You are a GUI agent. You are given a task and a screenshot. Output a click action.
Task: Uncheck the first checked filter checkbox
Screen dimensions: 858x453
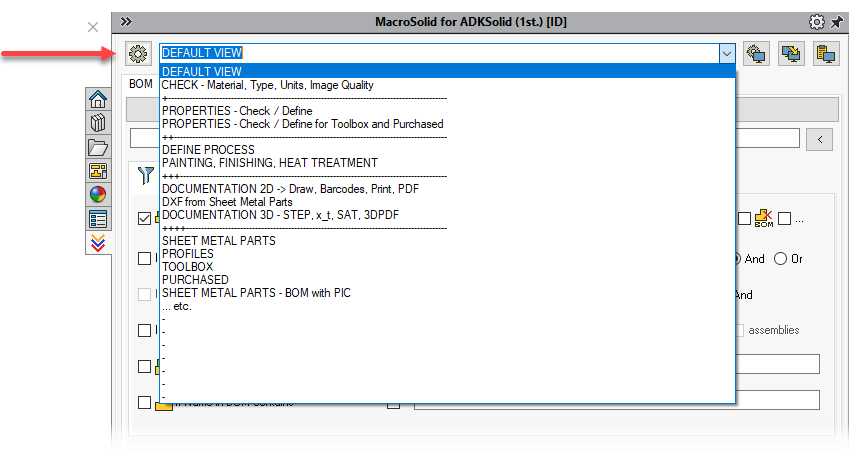coord(144,218)
